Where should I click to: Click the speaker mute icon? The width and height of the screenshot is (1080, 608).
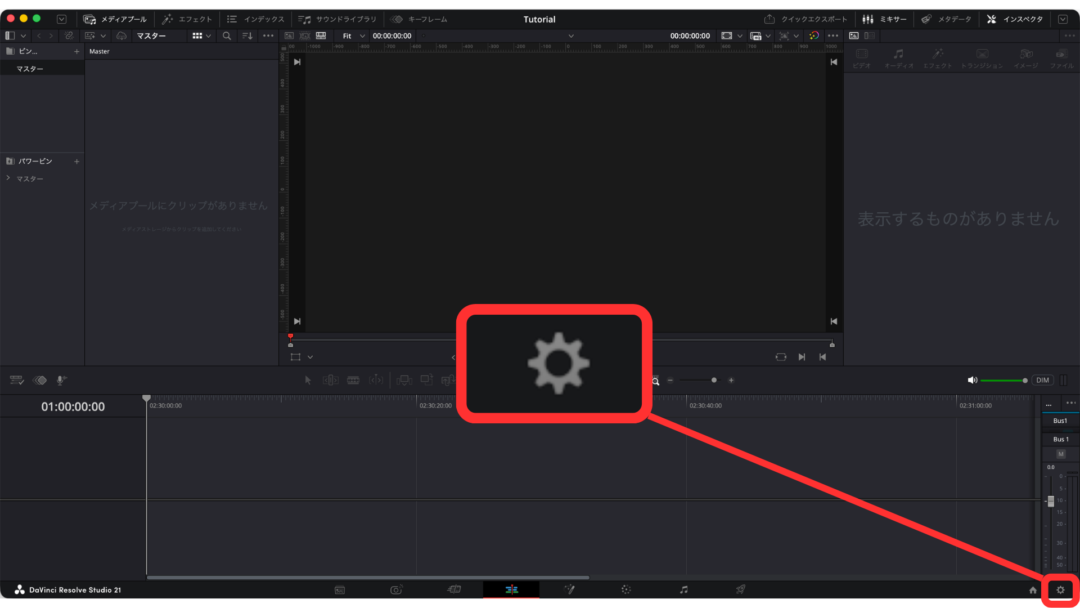click(972, 380)
